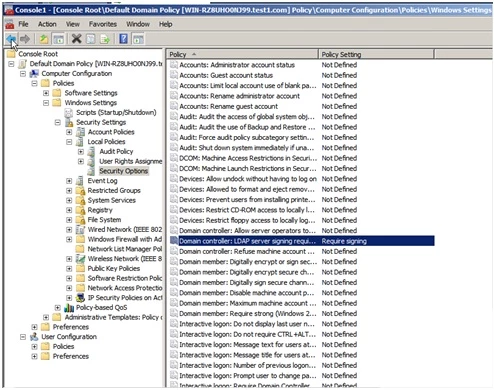Click the Policy Setting column header
The width and height of the screenshot is (494, 390).
(376, 54)
